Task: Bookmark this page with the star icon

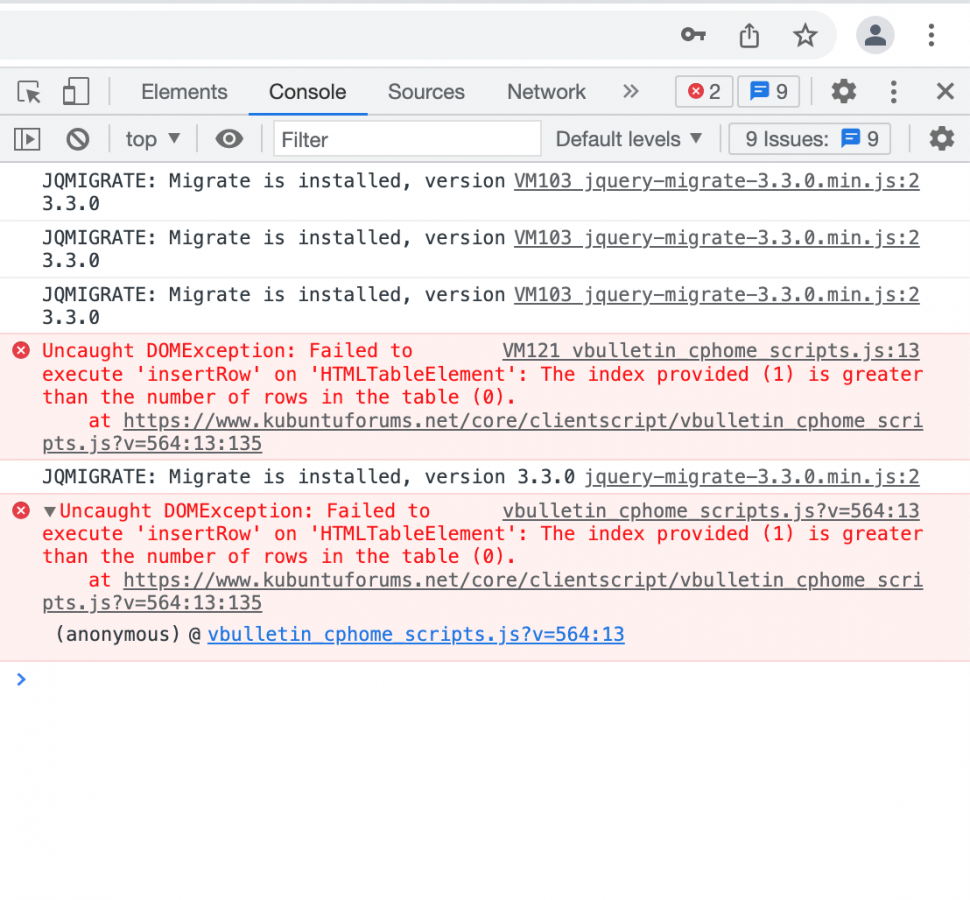Action: pos(805,35)
